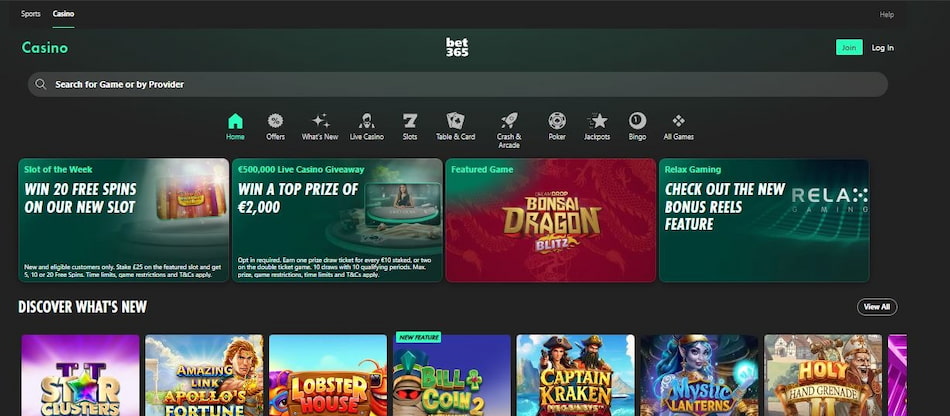The width and height of the screenshot is (950, 416).
Task: Open the Bingo ball icon
Action: coord(637,121)
